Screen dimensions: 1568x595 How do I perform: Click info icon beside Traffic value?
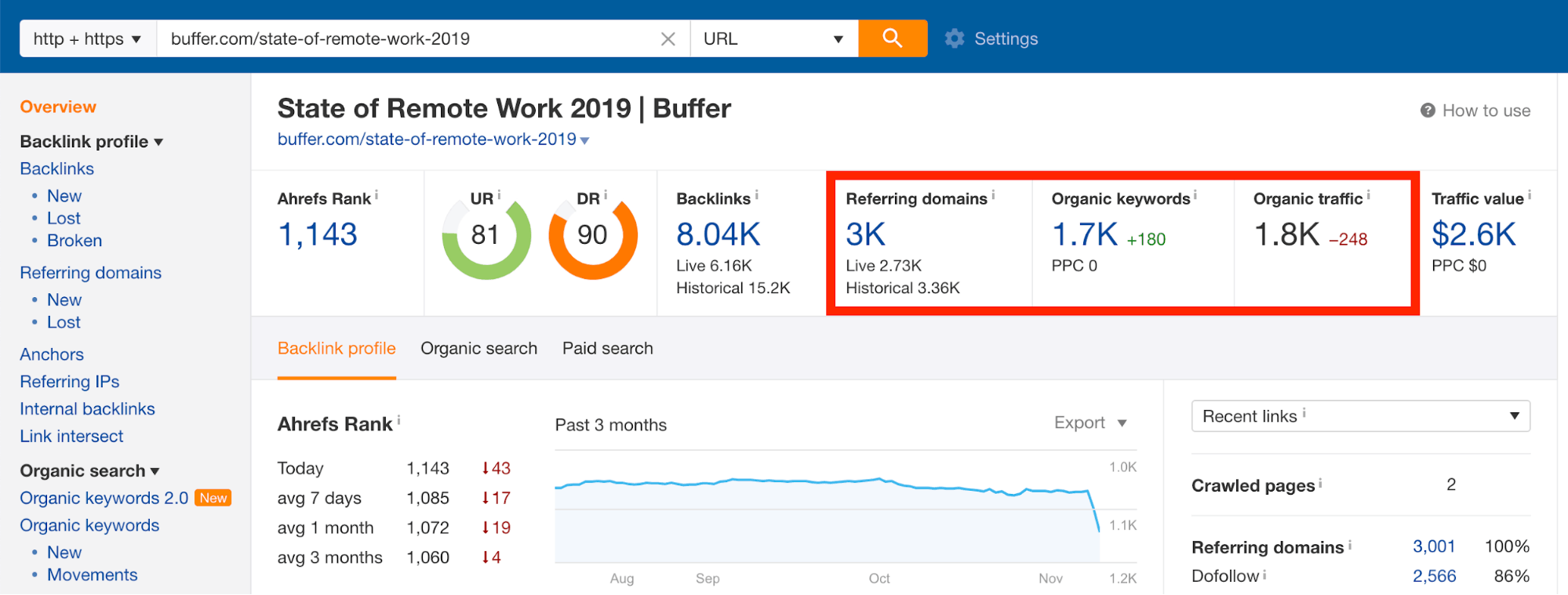(1530, 194)
